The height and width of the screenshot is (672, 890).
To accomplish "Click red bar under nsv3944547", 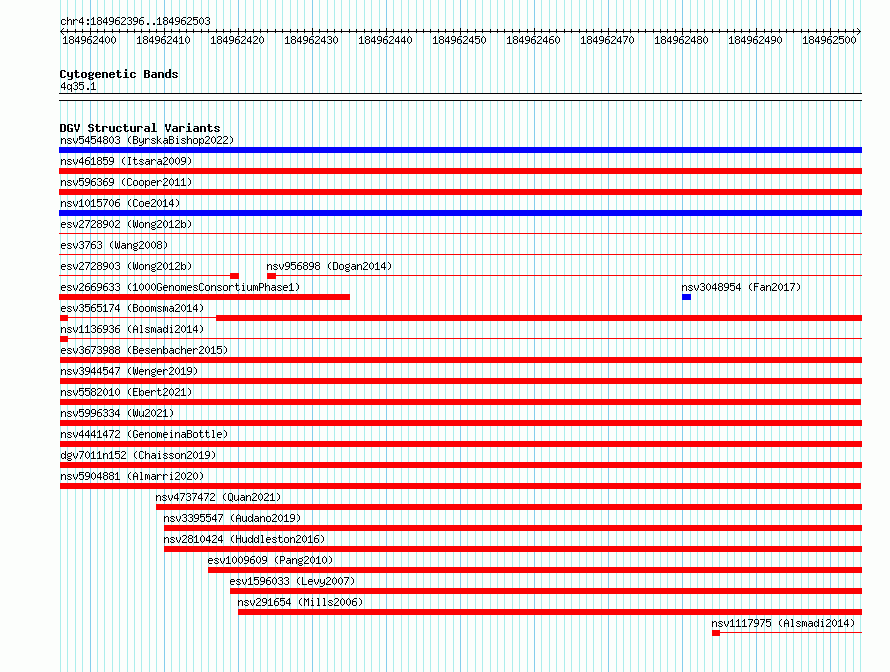I will [x=460, y=381].
